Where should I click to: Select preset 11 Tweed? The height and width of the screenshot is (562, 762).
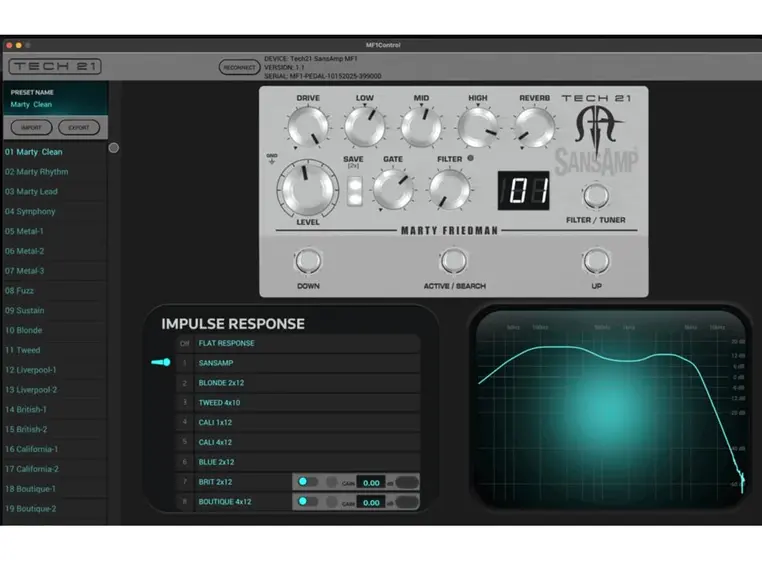point(55,350)
